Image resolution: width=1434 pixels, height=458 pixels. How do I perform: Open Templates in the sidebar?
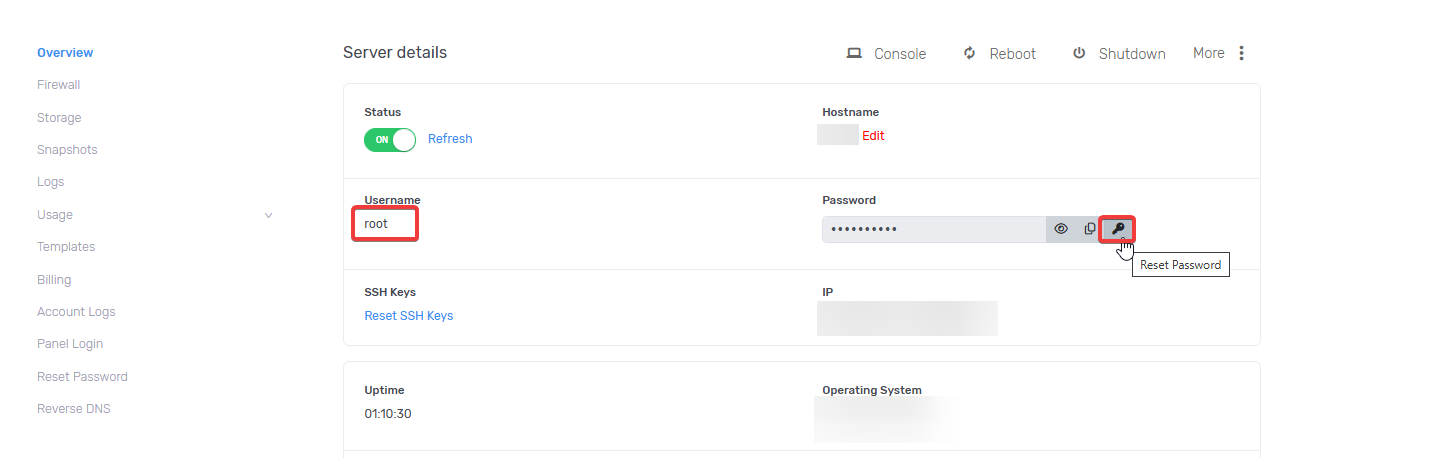coord(66,247)
